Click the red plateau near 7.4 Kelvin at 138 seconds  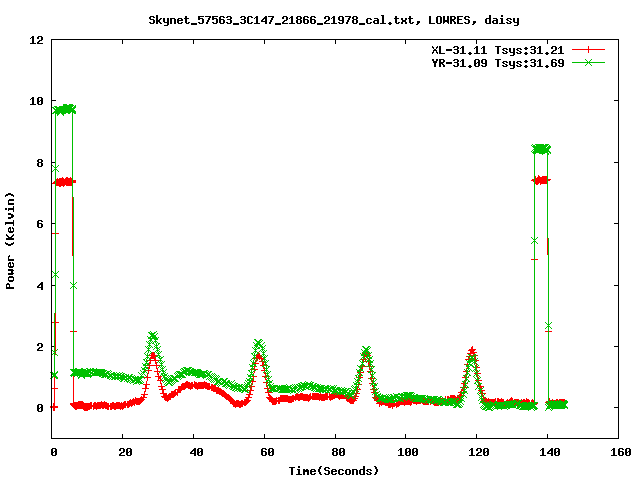541,180
